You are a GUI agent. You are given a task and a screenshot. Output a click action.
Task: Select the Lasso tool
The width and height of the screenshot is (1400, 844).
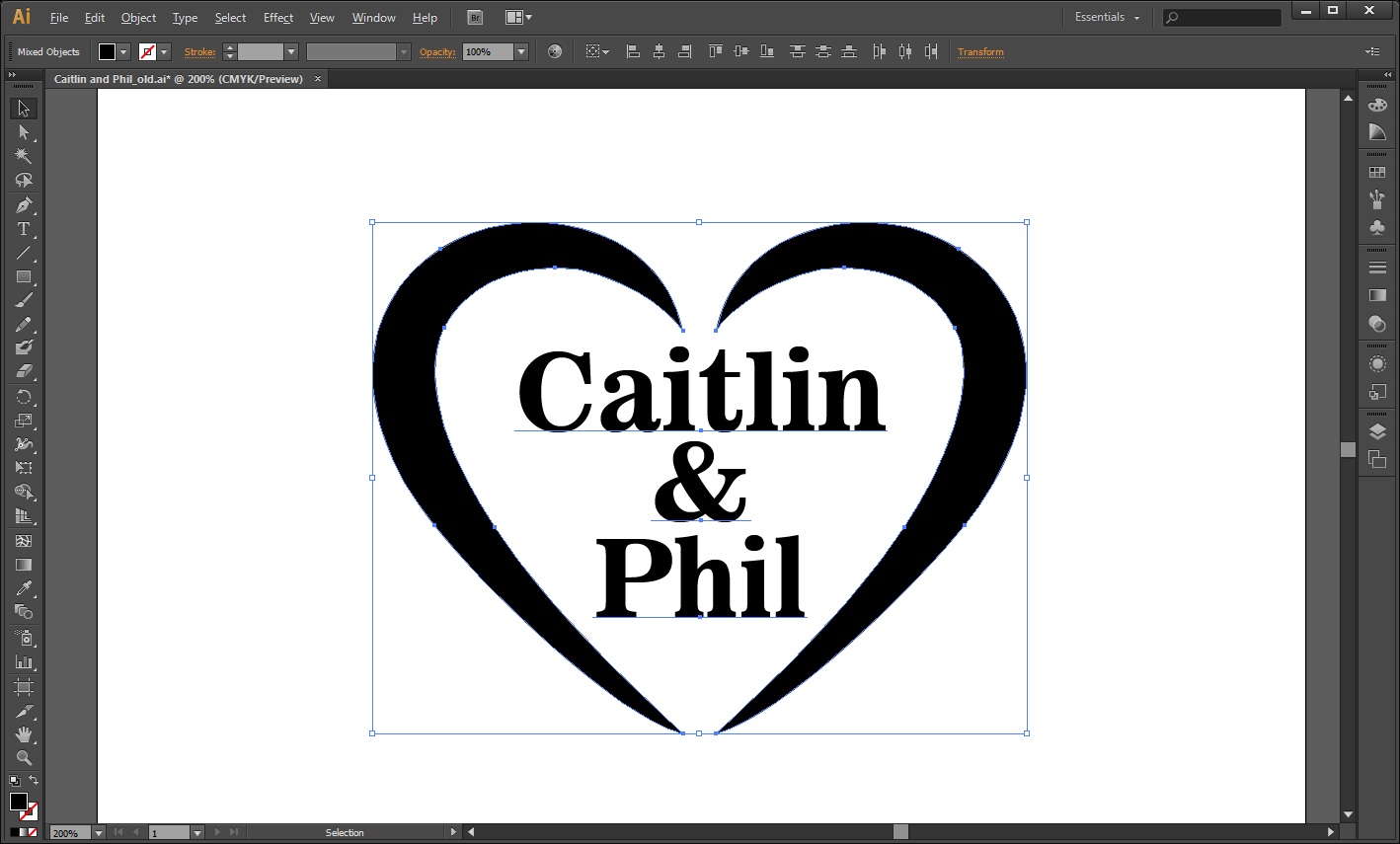click(x=24, y=181)
